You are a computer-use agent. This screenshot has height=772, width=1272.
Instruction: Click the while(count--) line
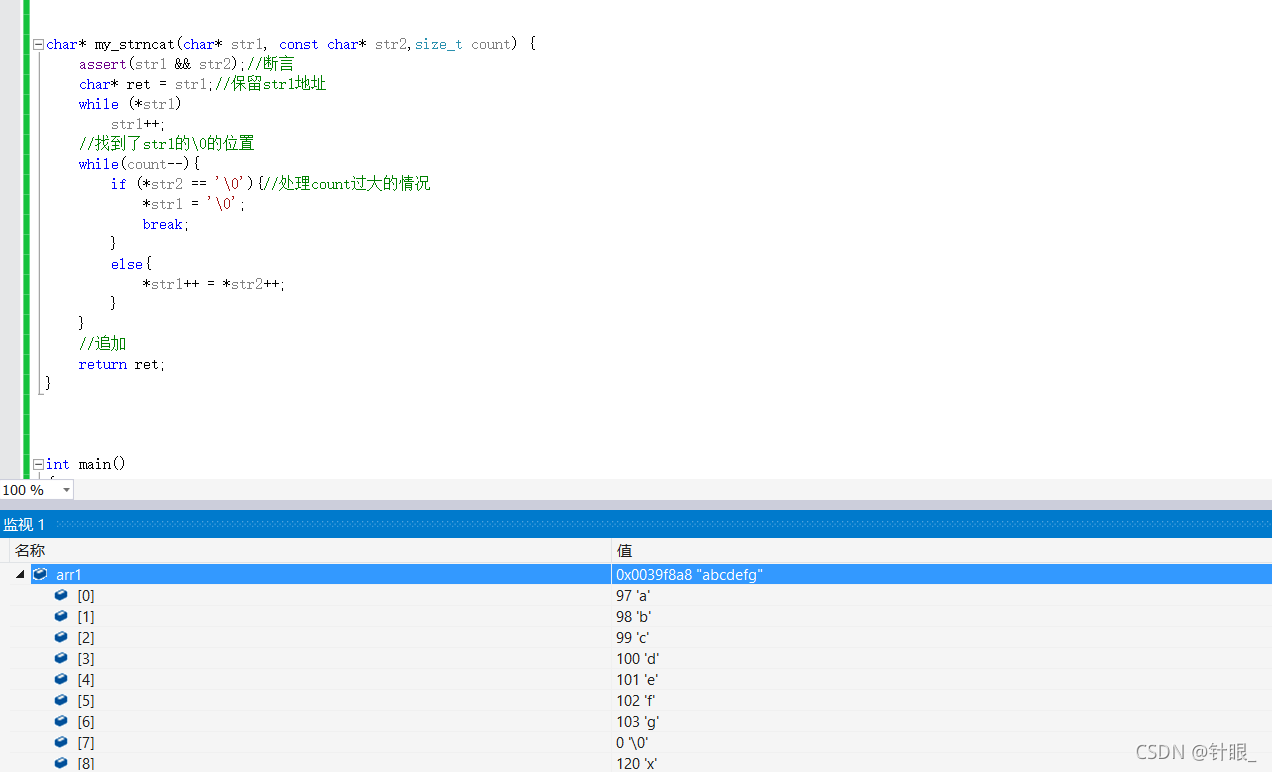(x=140, y=164)
